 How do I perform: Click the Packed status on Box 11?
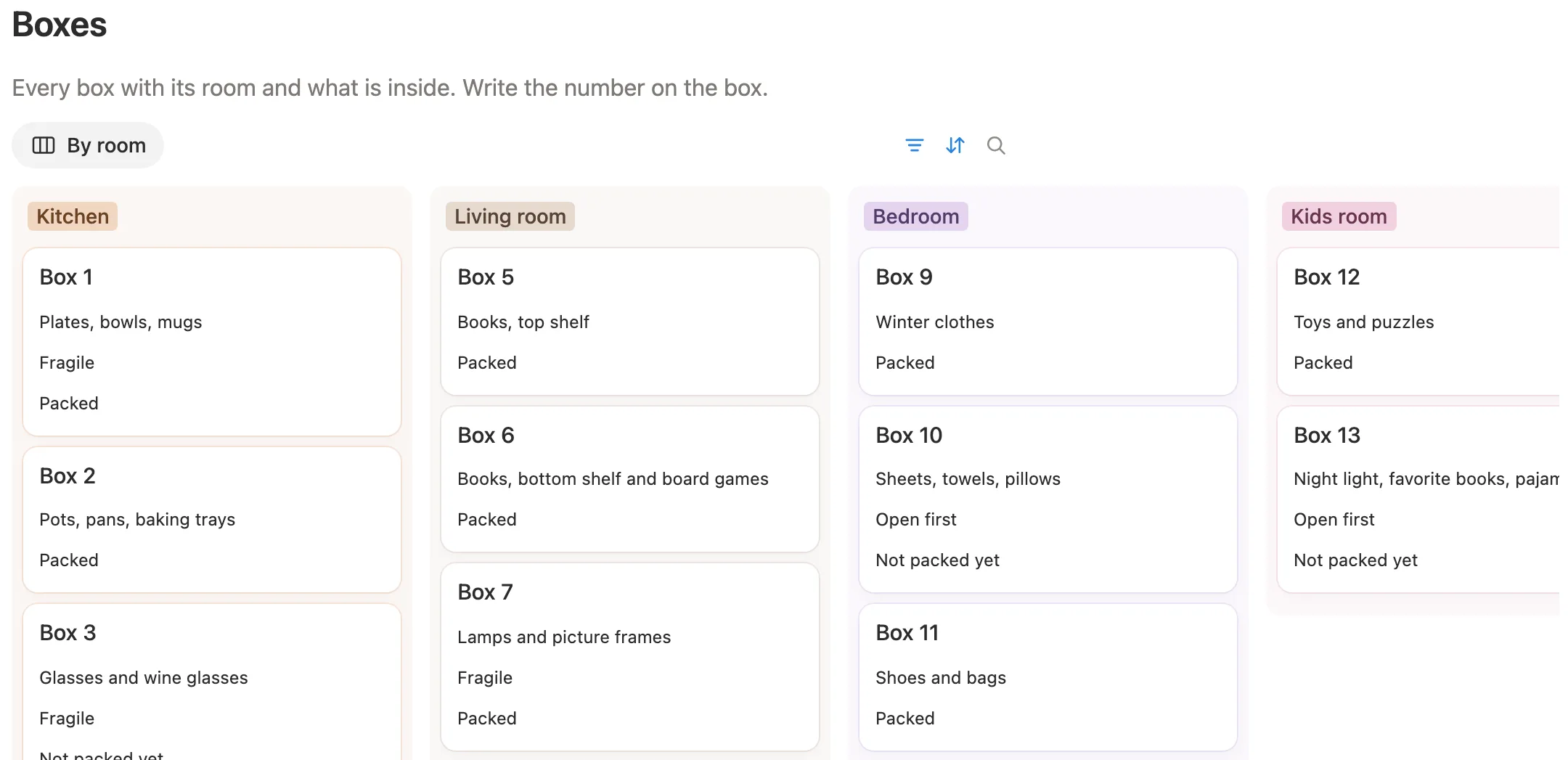pos(905,719)
